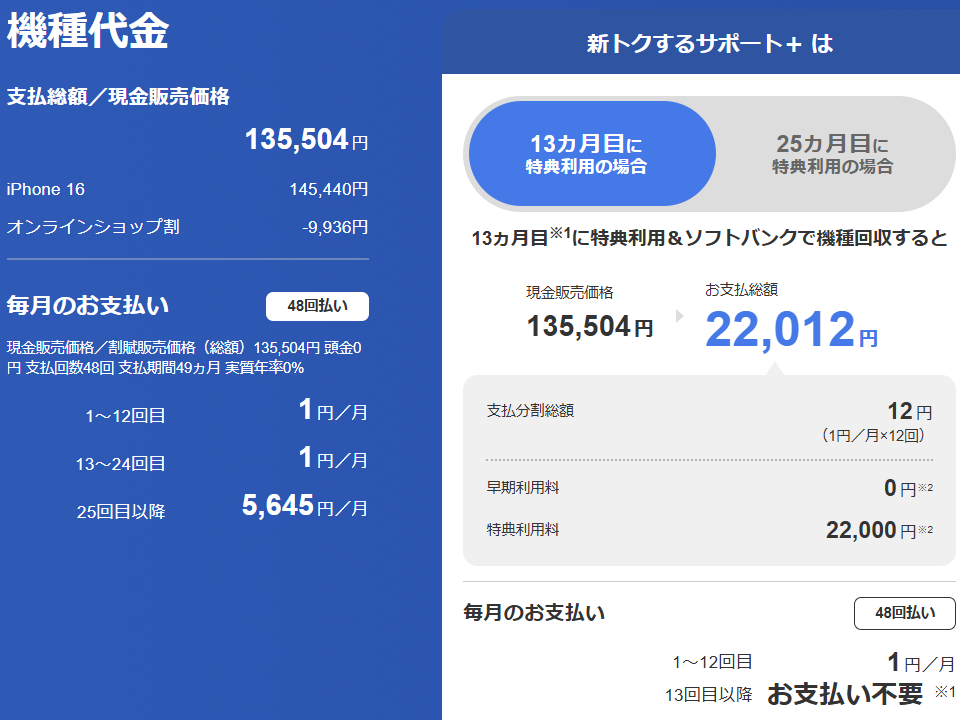Switch to the 25カ月目に特典利用の場合 tab

[x=832, y=154]
